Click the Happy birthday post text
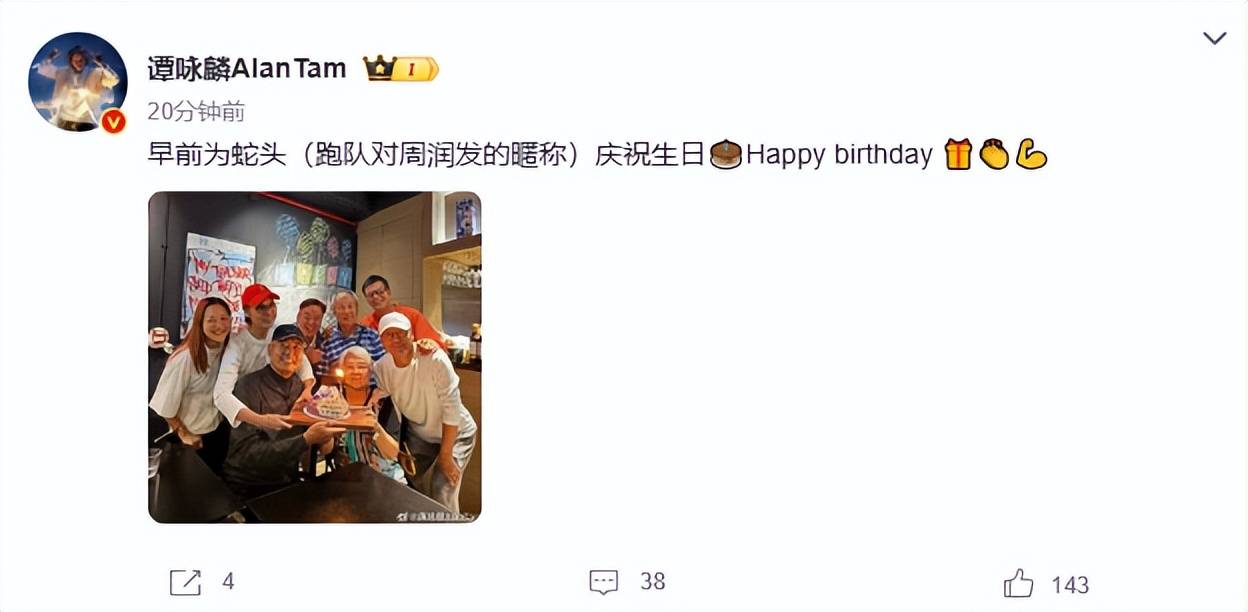 click(x=839, y=155)
